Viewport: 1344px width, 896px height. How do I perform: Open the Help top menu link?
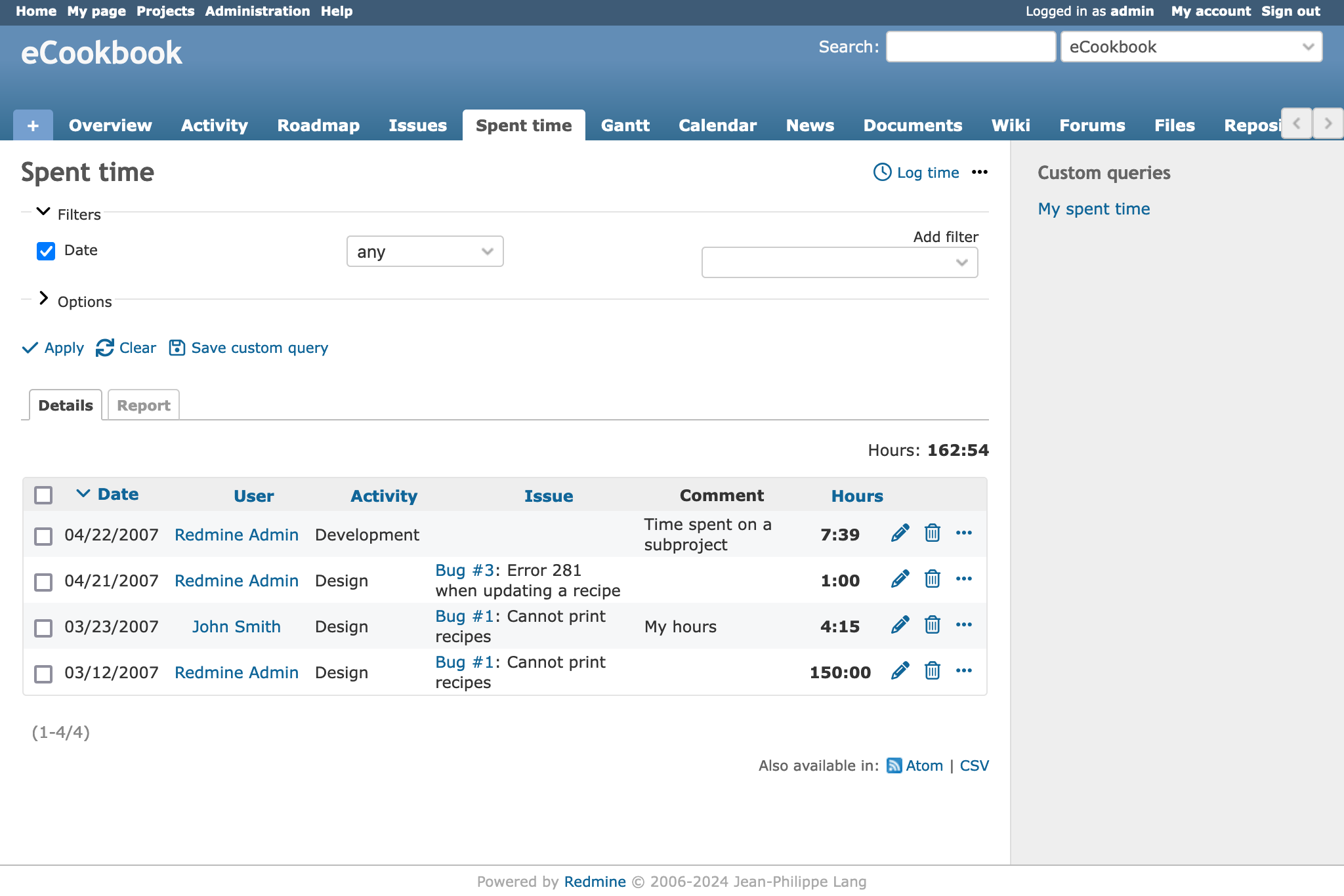[337, 11]
